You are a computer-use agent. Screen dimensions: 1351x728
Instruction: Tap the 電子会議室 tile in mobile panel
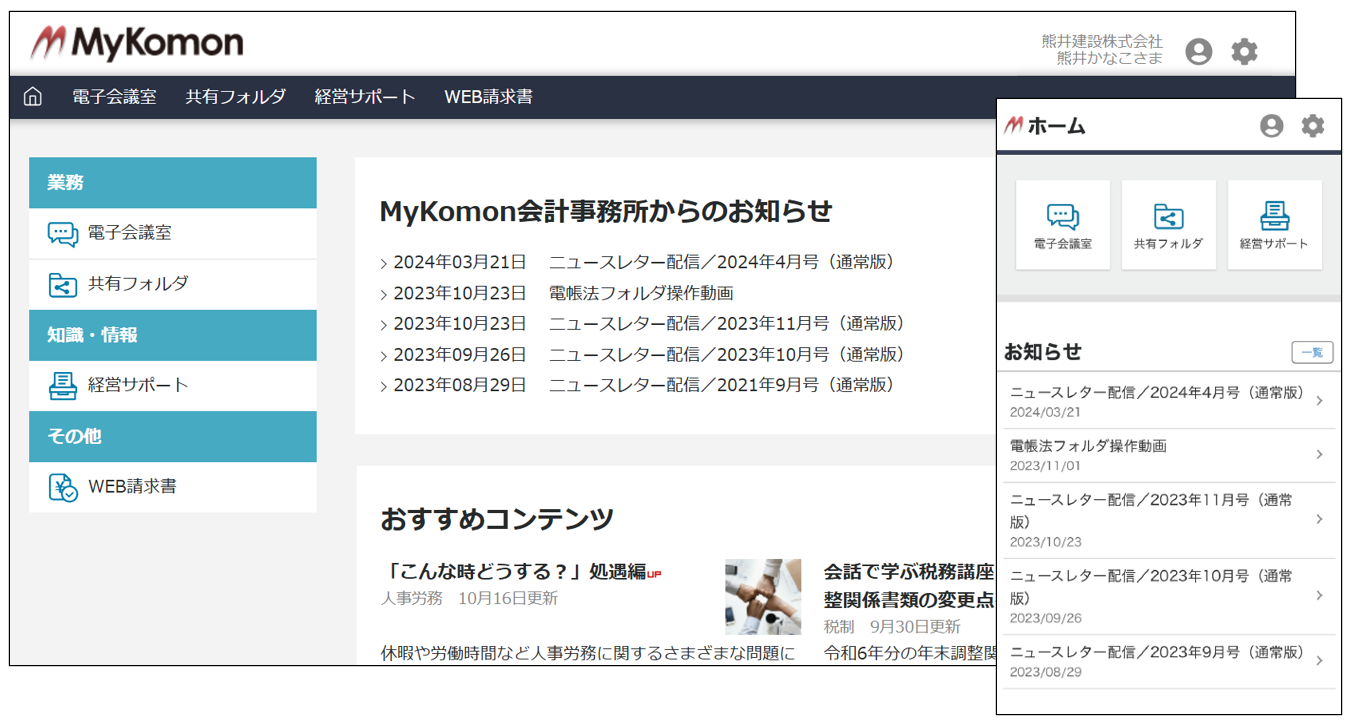(1062, 225)
